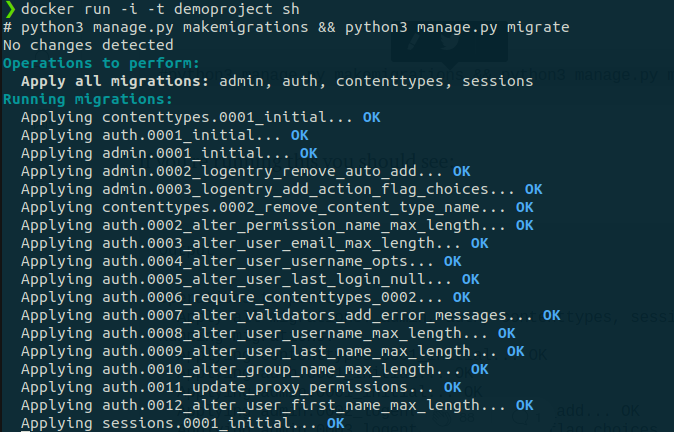Click the admin.0002_logentry_remove_auto_add line

coord(245,172)
